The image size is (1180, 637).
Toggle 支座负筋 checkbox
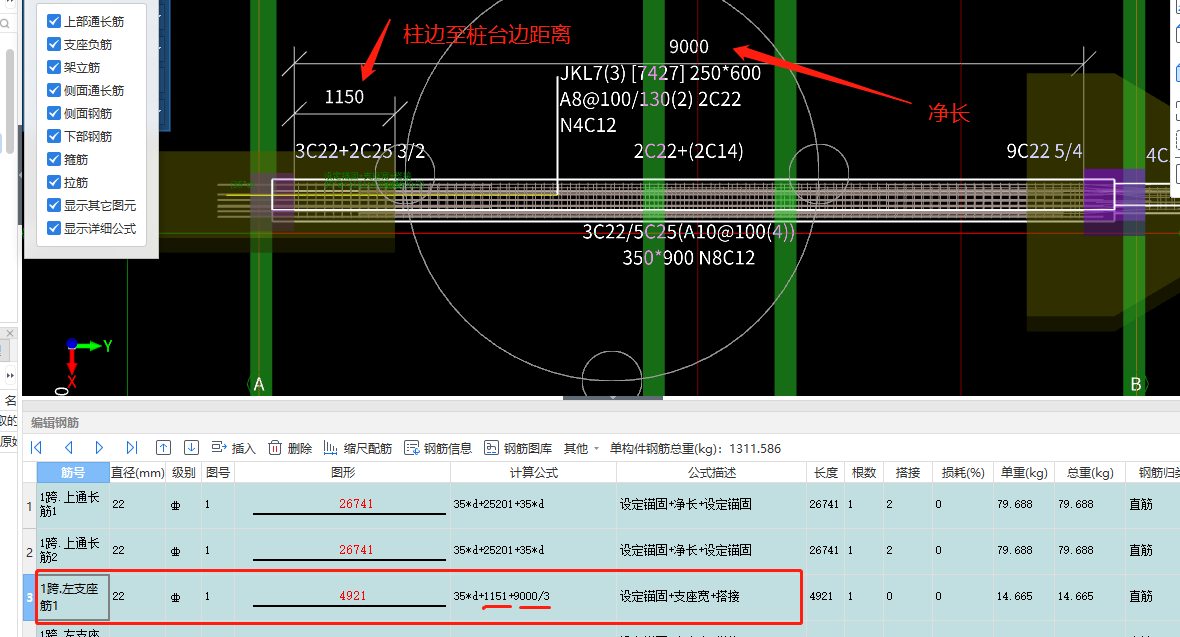click(53, 44)
